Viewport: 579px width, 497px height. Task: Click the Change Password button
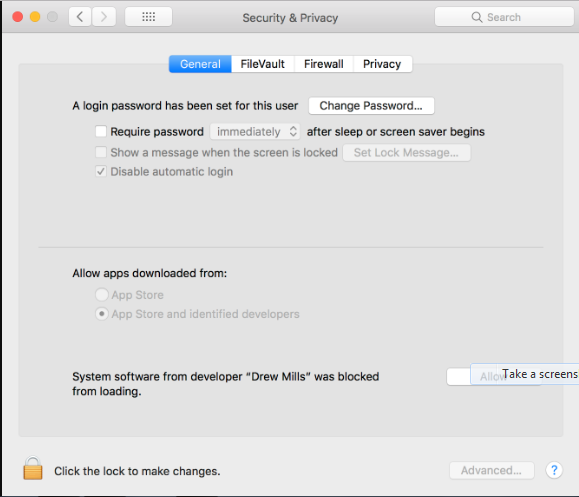[371, 106]
